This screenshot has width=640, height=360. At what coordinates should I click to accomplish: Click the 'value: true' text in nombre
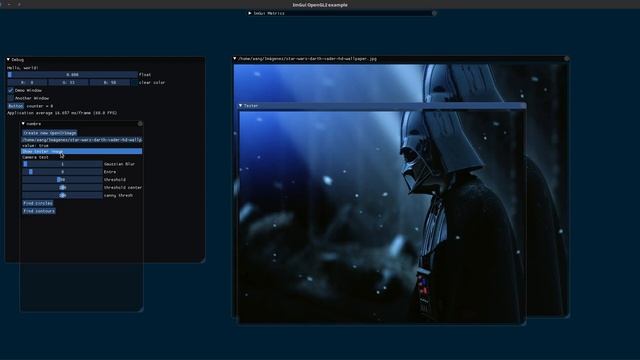pyautogui.click(x=35, y=145)
